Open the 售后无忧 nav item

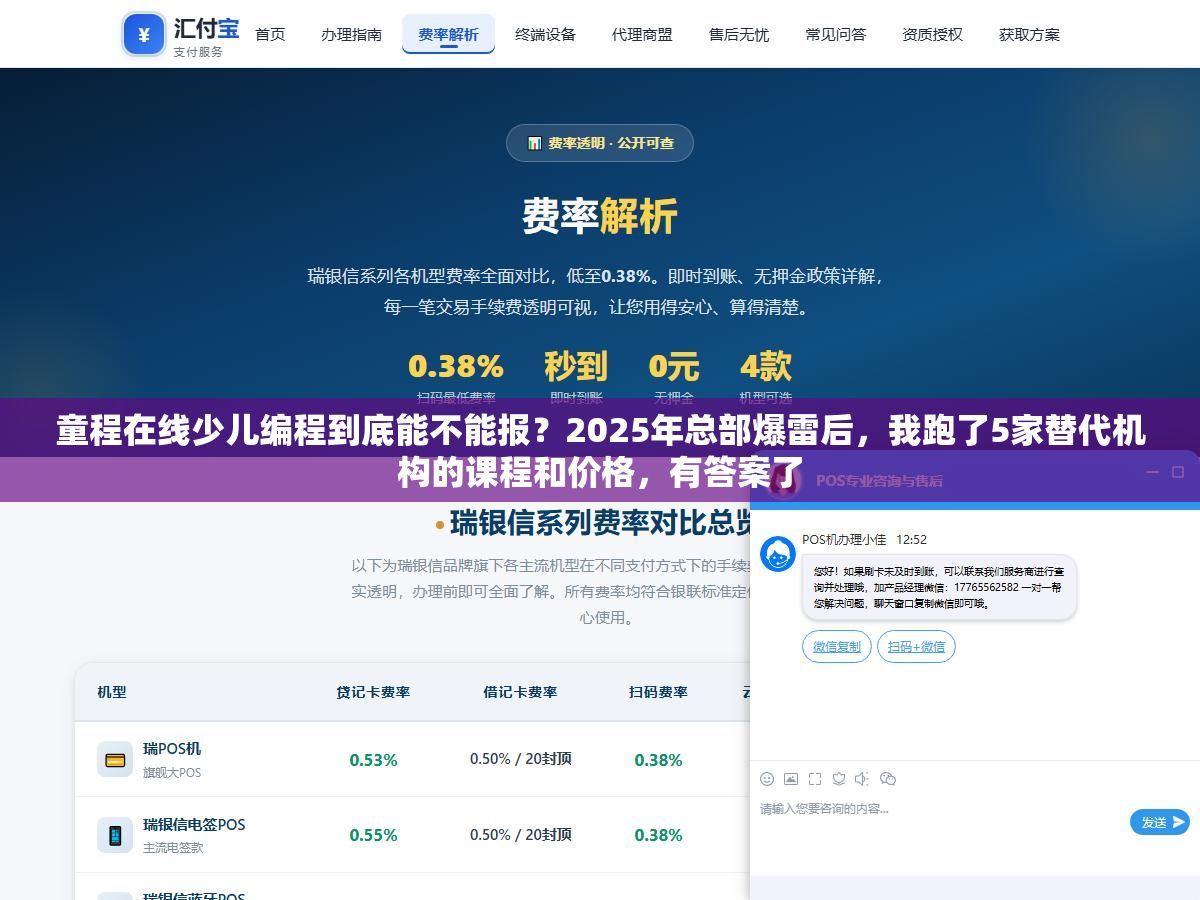tap(739, 34)
